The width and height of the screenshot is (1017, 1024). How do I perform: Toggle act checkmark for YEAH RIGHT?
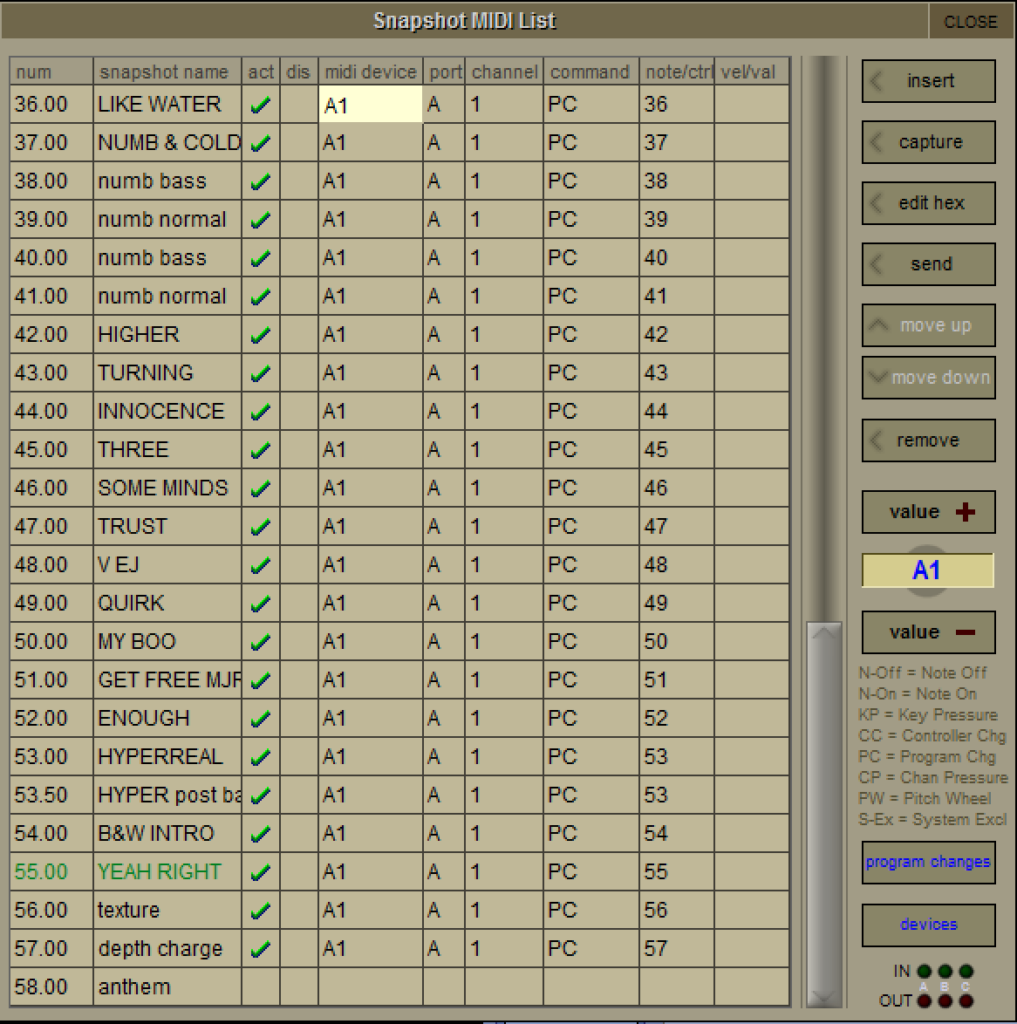click(x=261, y=872)
